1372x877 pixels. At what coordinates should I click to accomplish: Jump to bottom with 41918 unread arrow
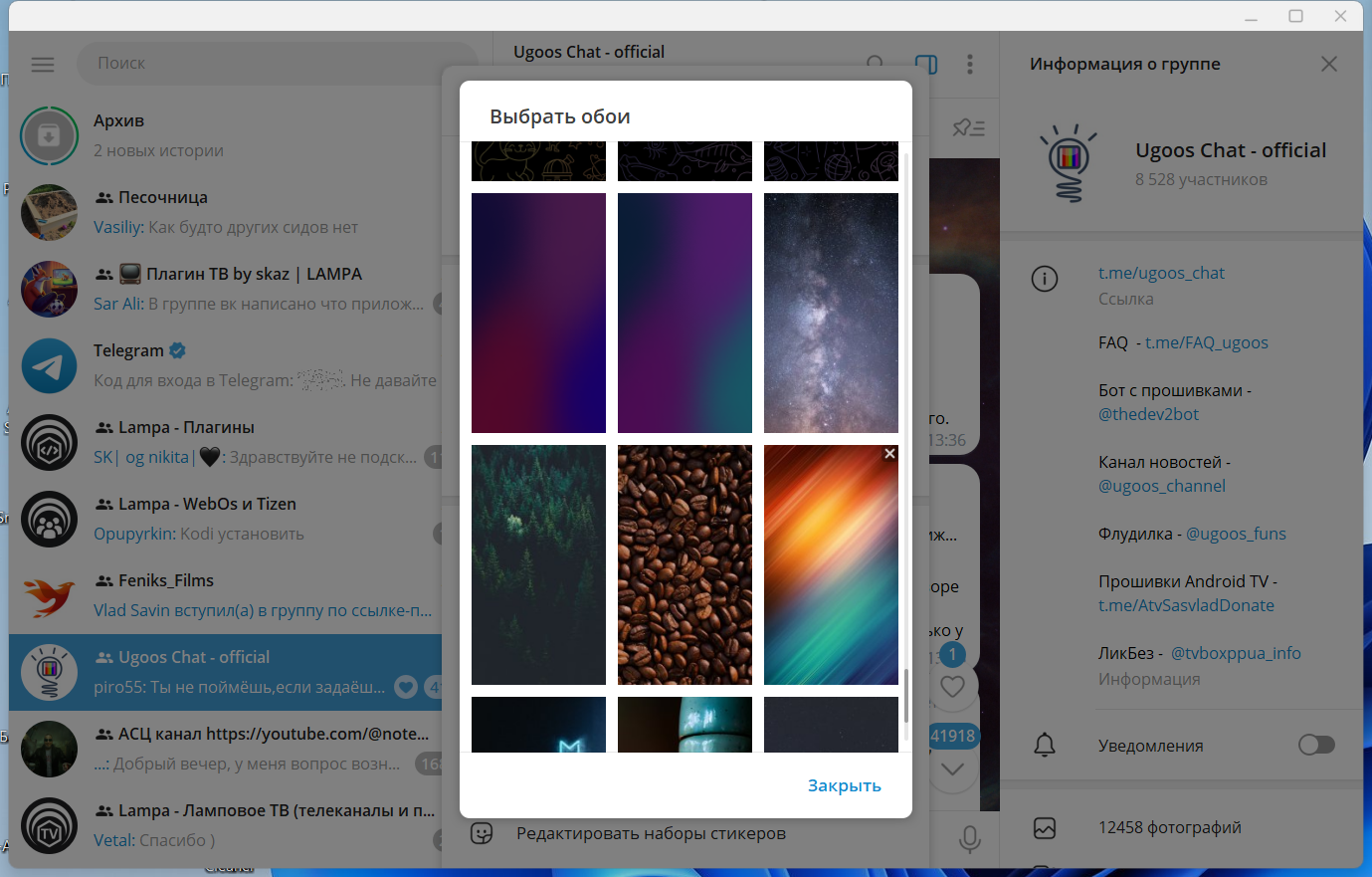952,768
